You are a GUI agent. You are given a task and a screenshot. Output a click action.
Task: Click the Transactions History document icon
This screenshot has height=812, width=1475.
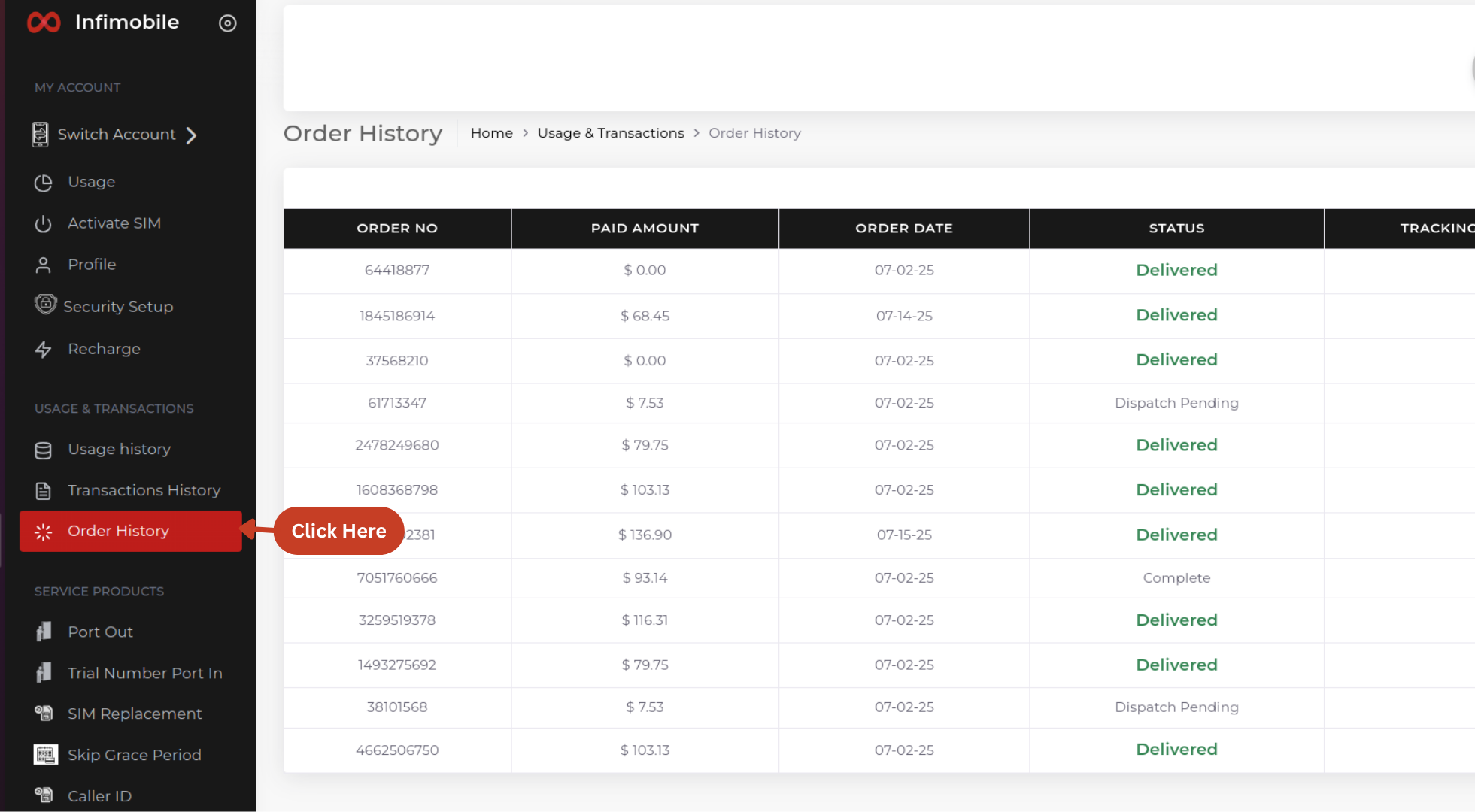[x=44, y=491]
